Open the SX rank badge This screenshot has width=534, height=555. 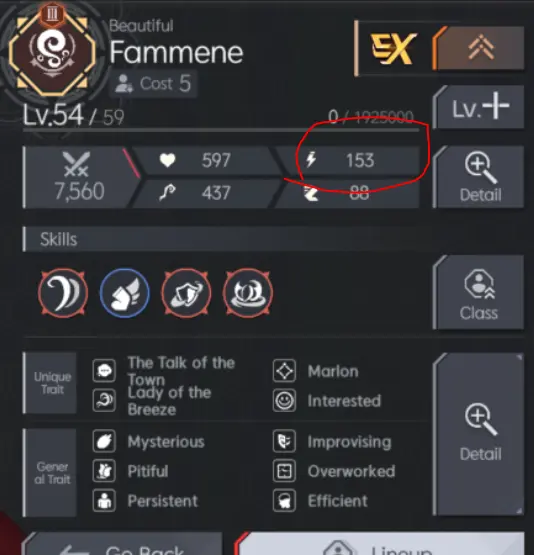tap(393, 48)
